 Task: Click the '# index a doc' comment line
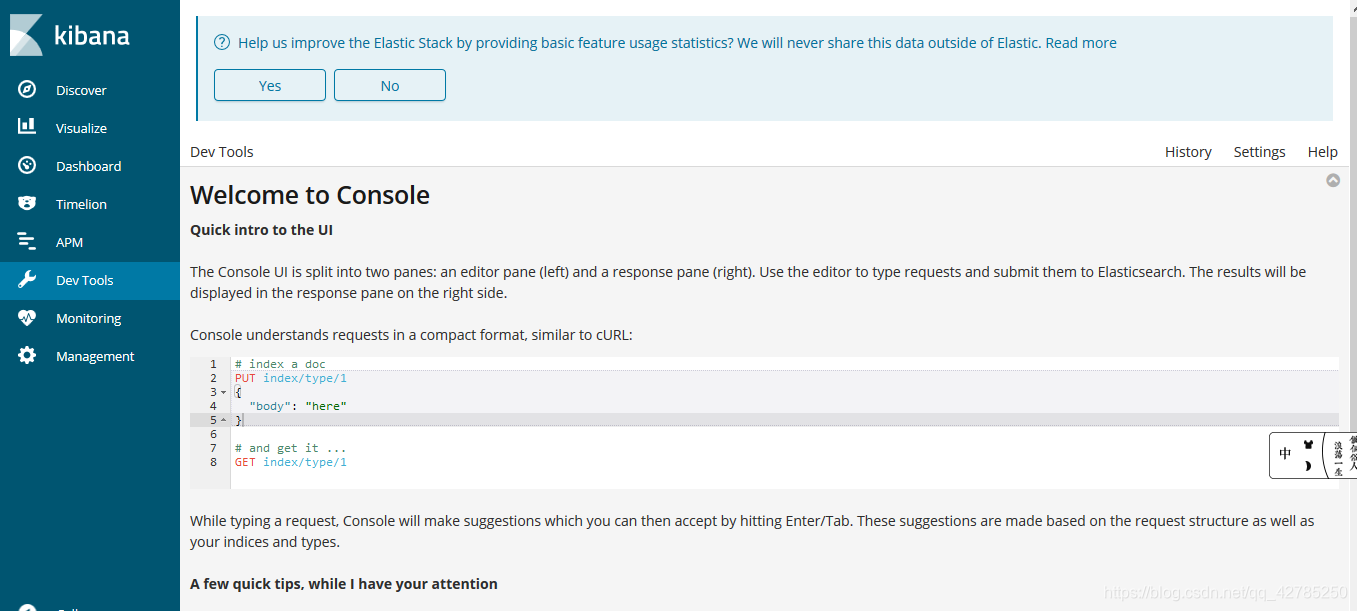280,364
